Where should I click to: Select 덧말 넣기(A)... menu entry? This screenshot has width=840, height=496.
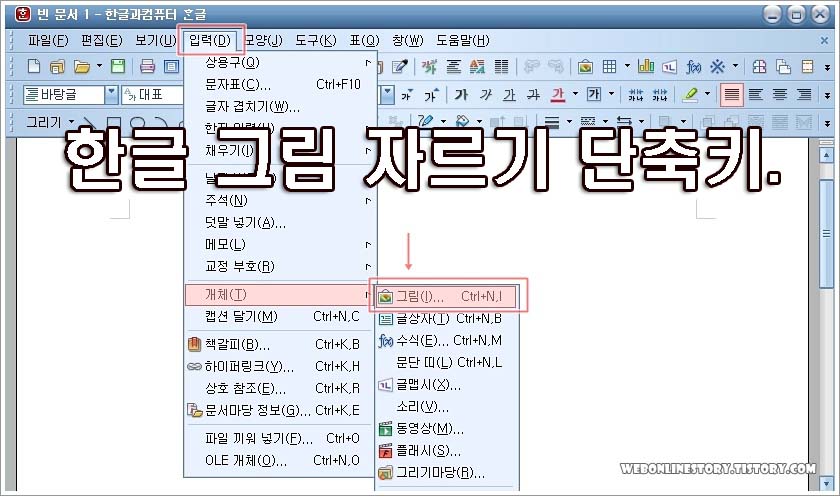pos(281,222)
